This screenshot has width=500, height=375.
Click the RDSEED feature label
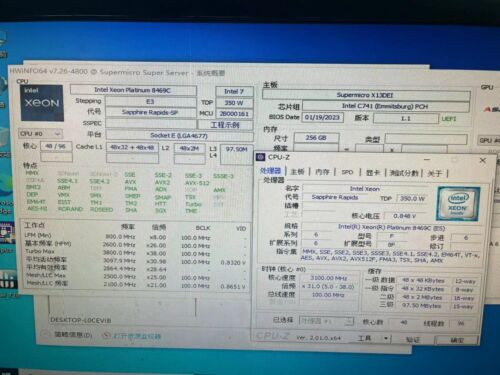[x=102, y=210]
